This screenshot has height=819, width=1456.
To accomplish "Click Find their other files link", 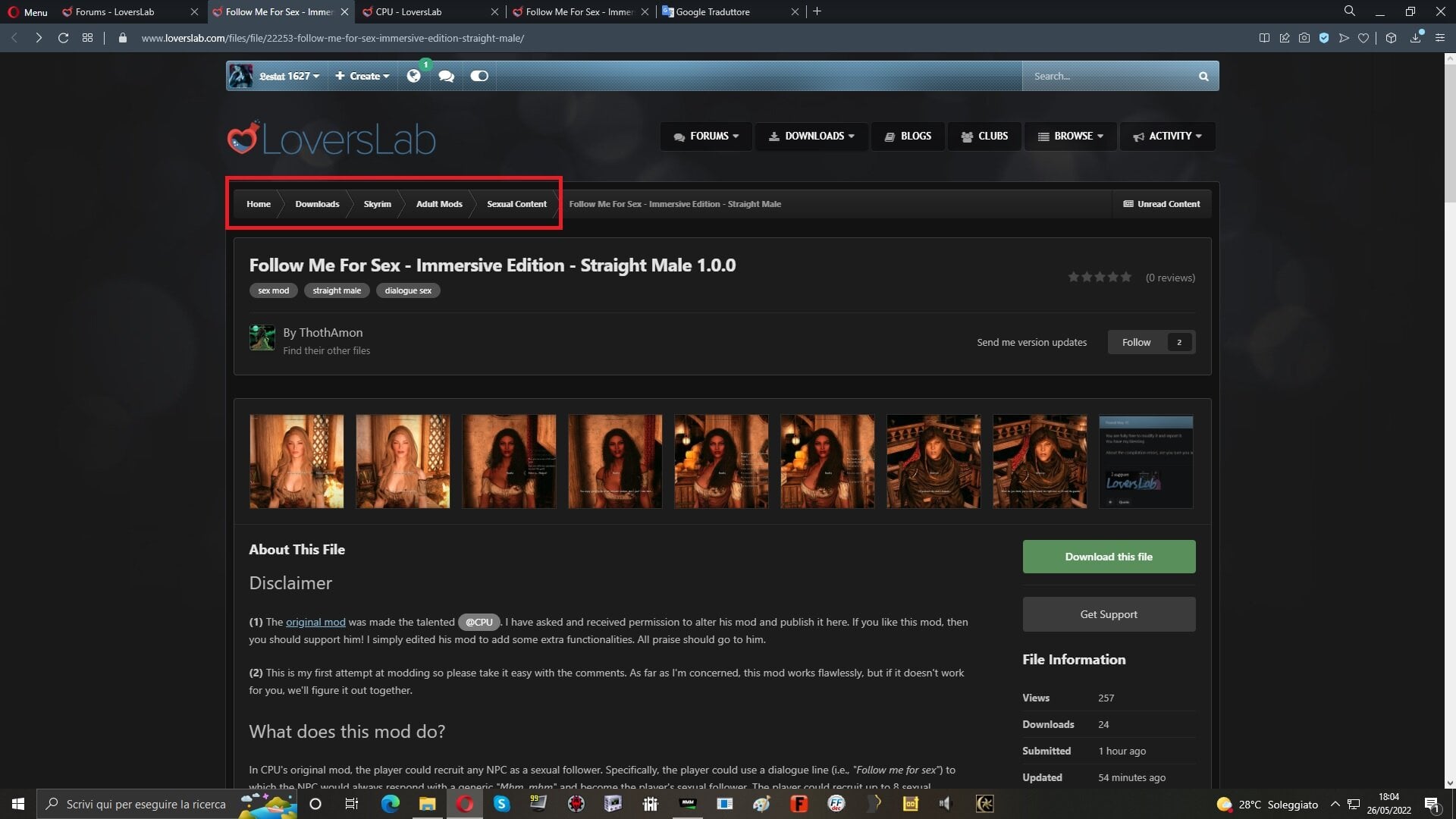I will pyautogui.click(x=327, y=350).
